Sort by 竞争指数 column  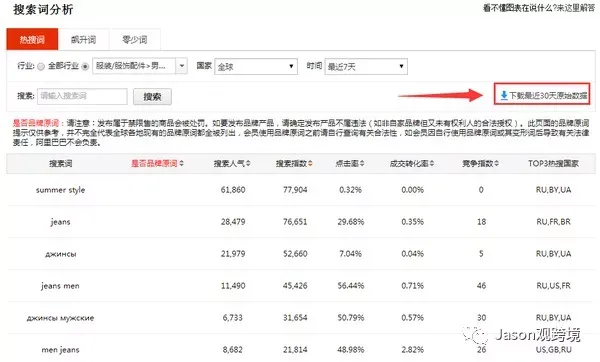[480, 163]
